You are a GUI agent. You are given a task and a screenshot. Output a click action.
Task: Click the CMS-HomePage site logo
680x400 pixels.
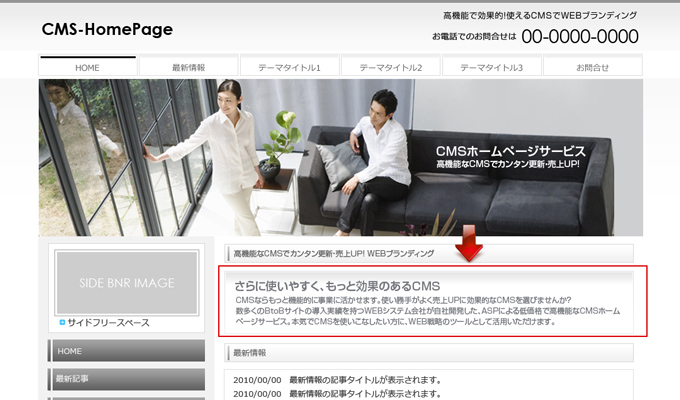point(107,29)
